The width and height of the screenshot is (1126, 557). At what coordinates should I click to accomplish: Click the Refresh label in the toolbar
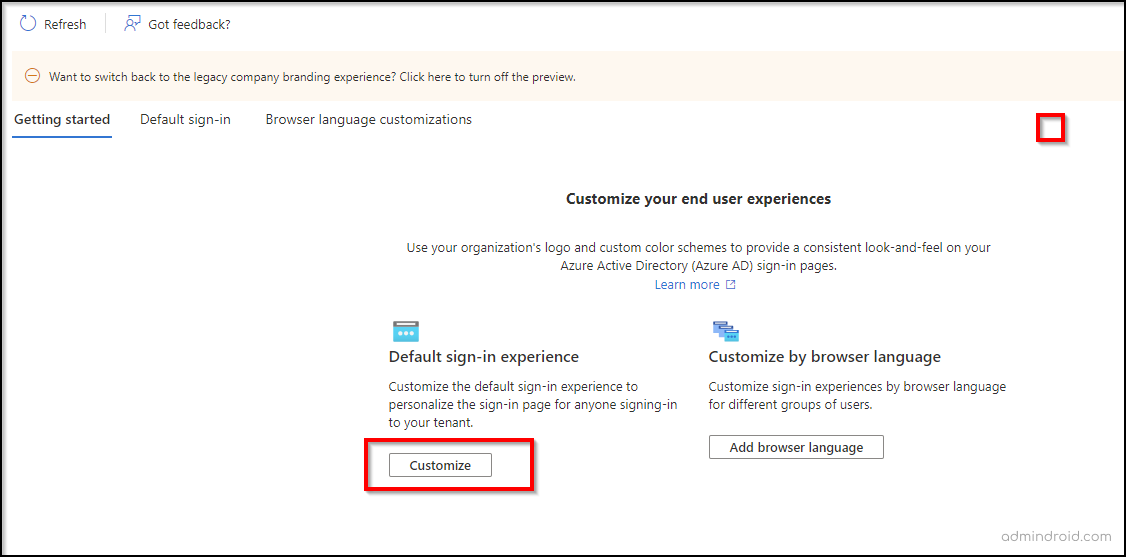(65, 24)
